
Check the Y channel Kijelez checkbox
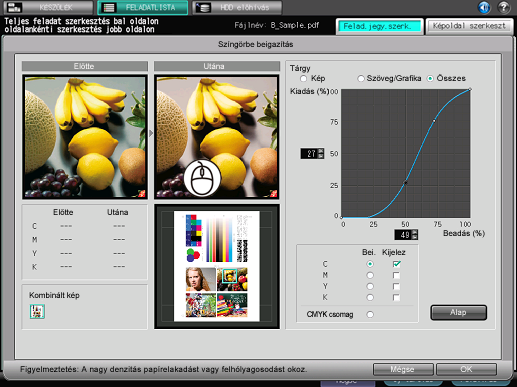[396, 286]
